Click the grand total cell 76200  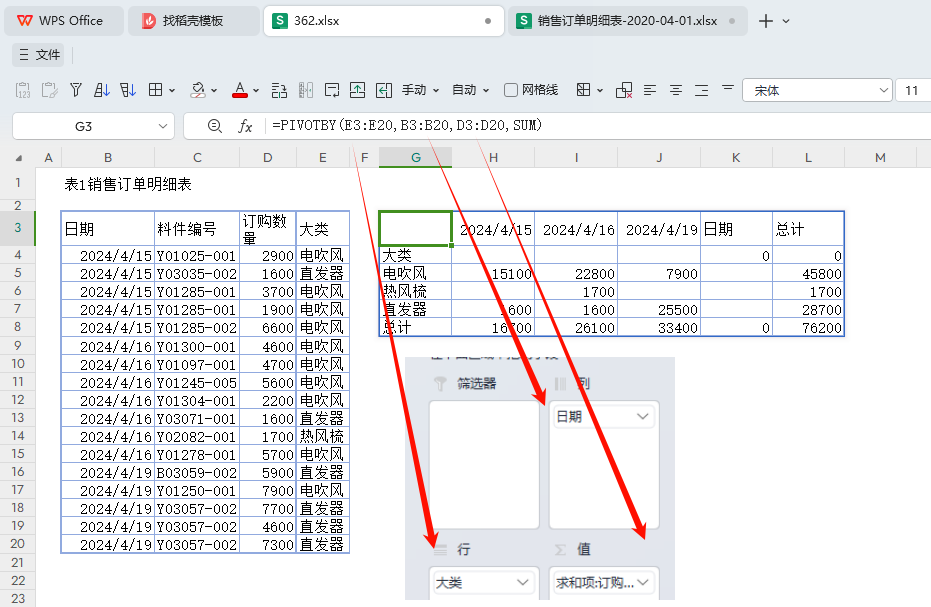[x=808, y=328]
